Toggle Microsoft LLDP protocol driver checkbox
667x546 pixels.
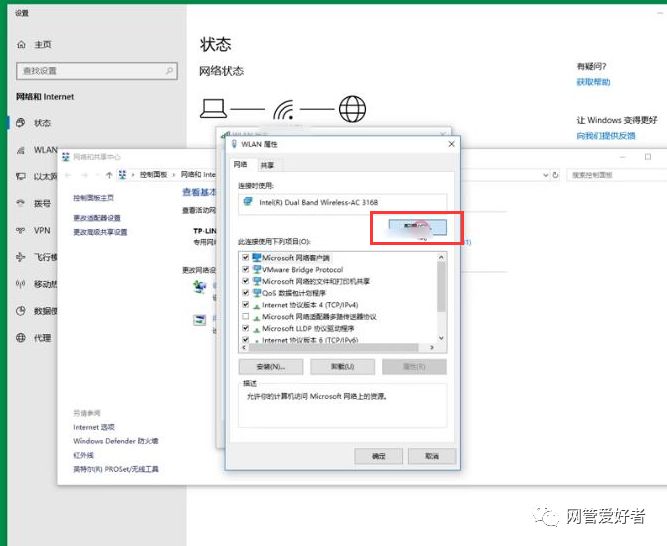245,328
